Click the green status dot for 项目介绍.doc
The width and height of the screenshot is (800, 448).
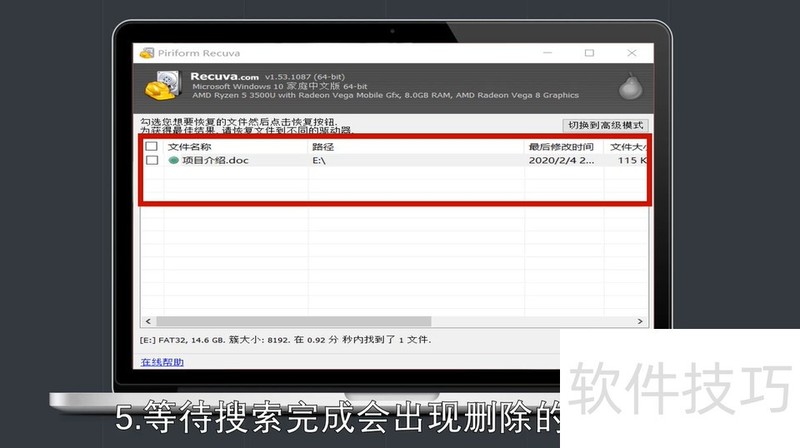173,160
